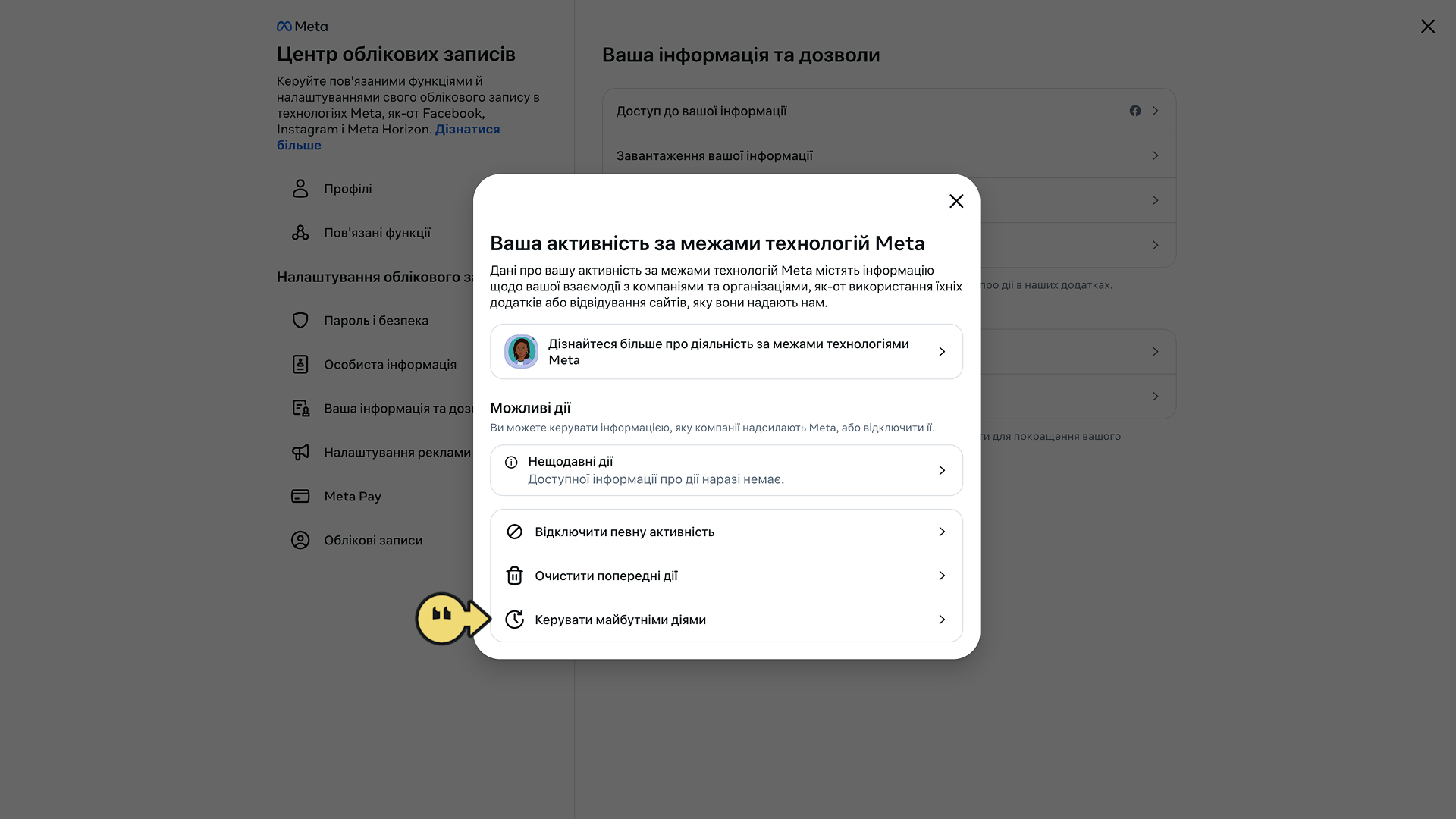
Task: Click the ID card icon for Особиста інформація
Action: point(300,365)
